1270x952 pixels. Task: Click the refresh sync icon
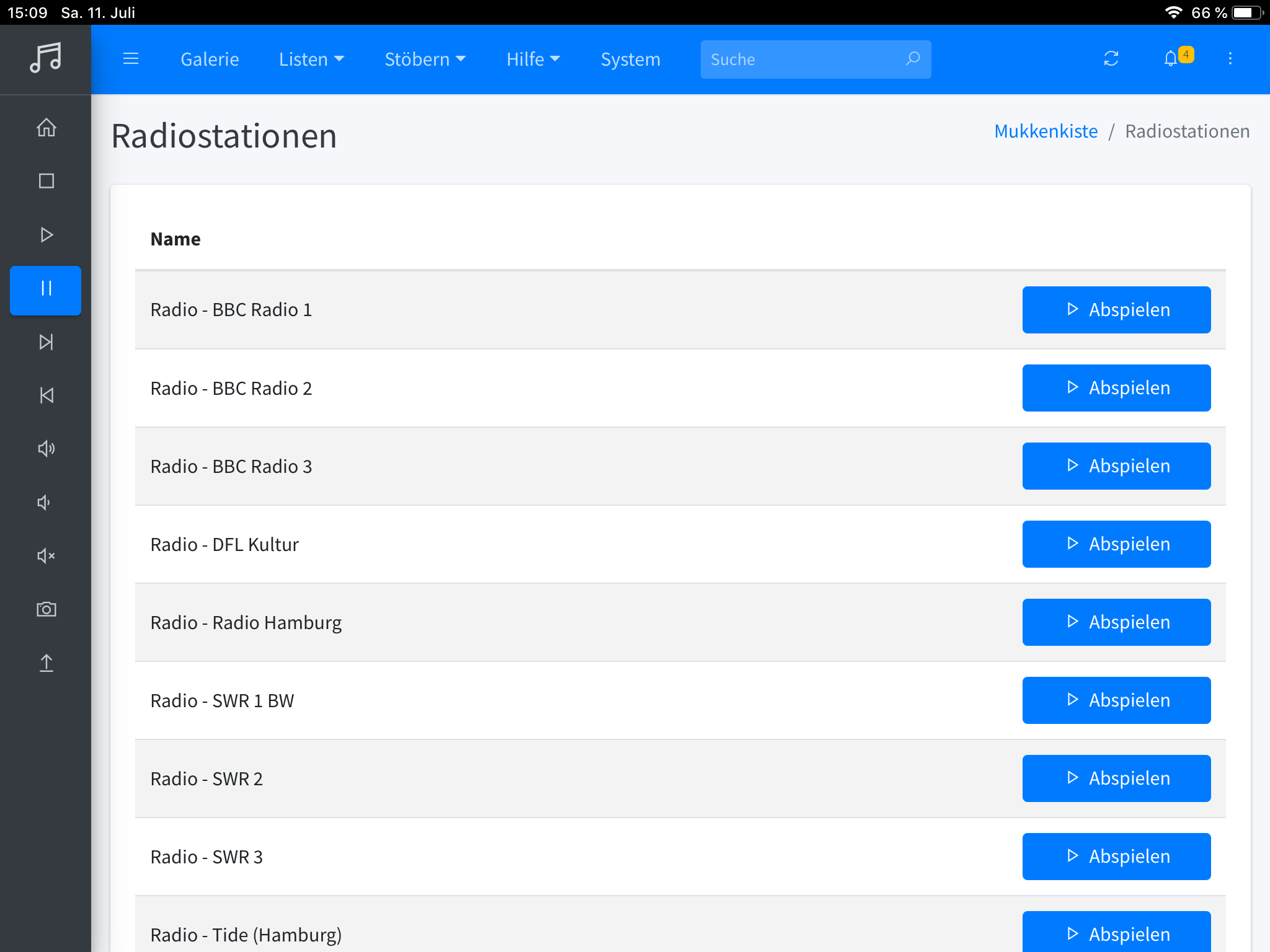(1111, 59)
